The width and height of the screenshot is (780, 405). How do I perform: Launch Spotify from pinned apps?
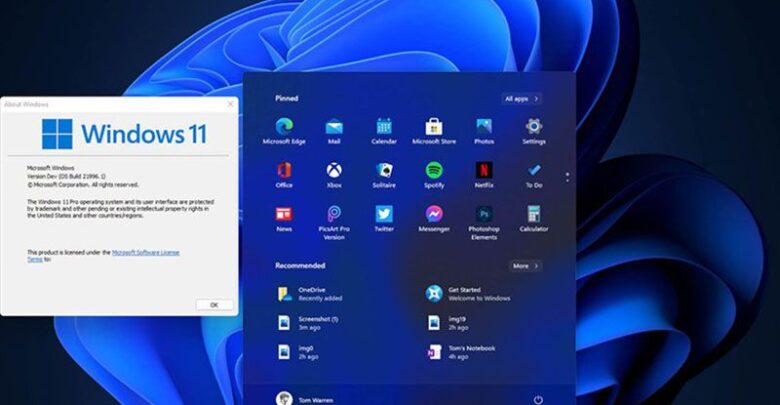(434, 171)
